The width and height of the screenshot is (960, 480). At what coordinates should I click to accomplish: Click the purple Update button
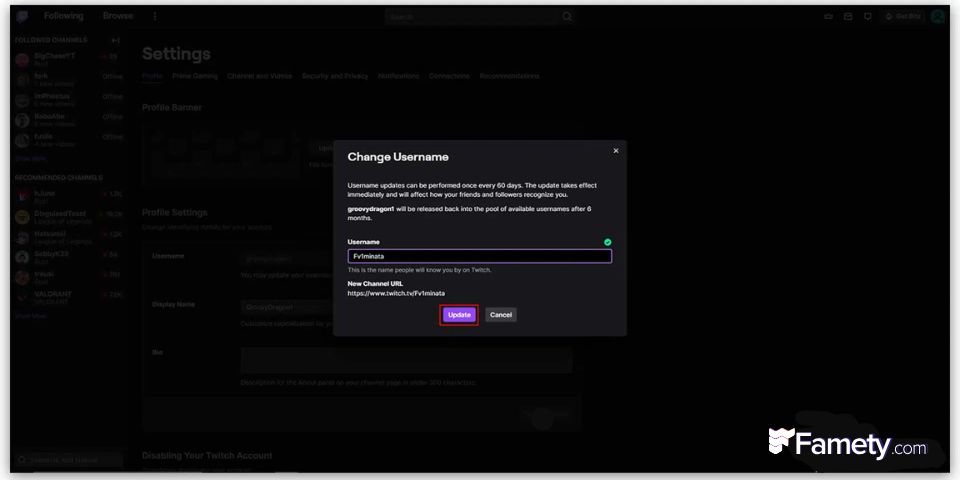point(459,315)
